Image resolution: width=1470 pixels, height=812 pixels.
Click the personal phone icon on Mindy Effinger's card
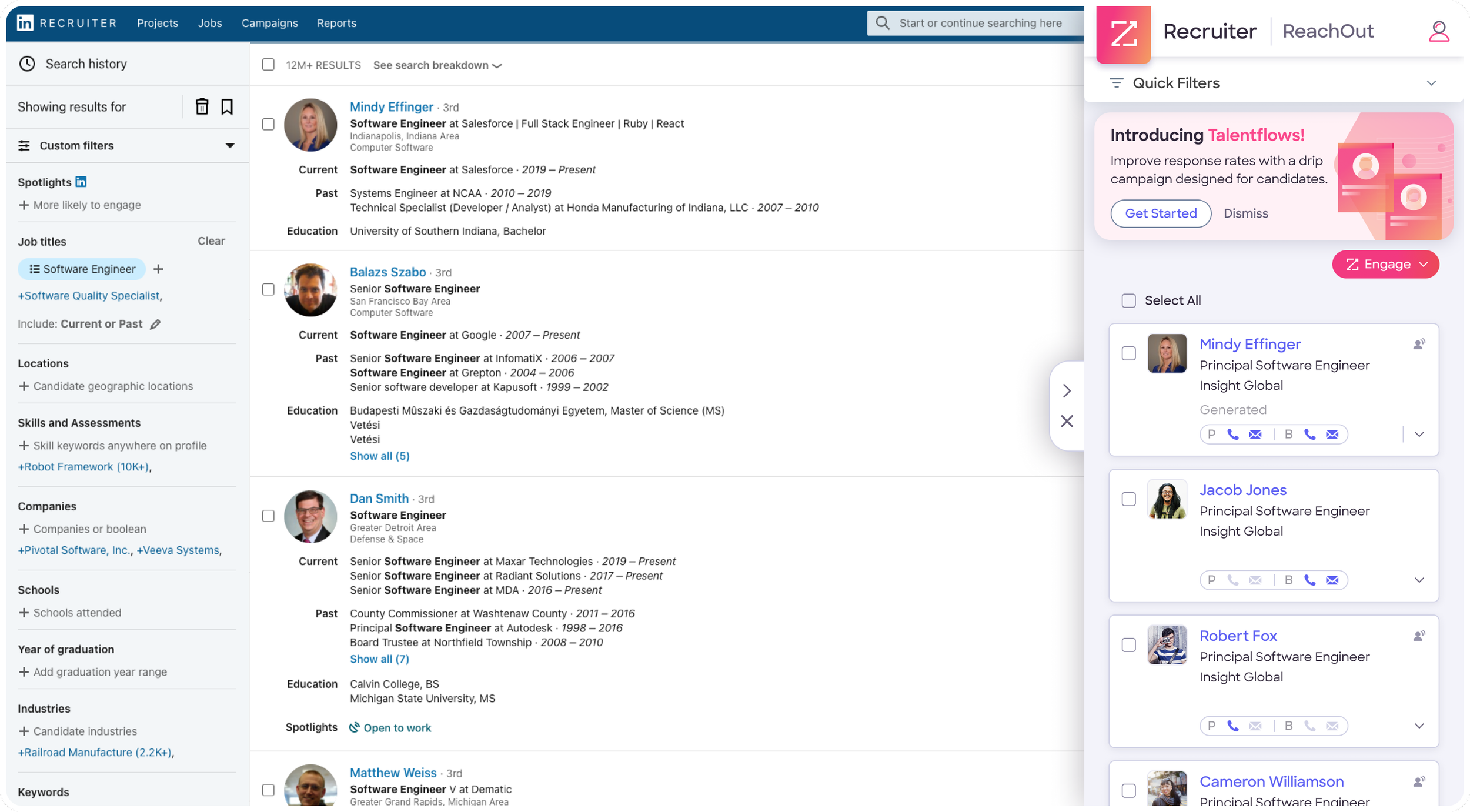(1232, 435)
